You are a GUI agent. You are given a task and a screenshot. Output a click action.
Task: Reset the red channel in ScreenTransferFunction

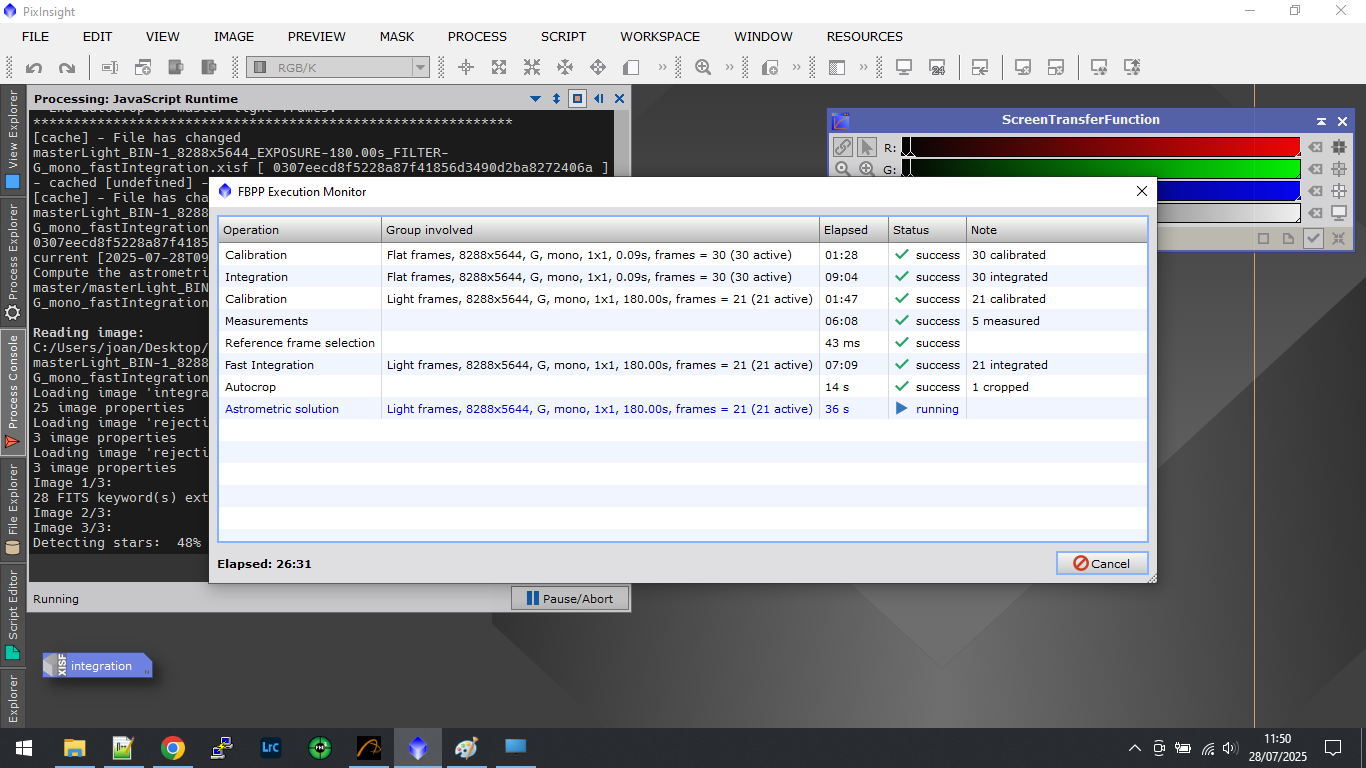pyautogui.click(x=1315, y=147)
